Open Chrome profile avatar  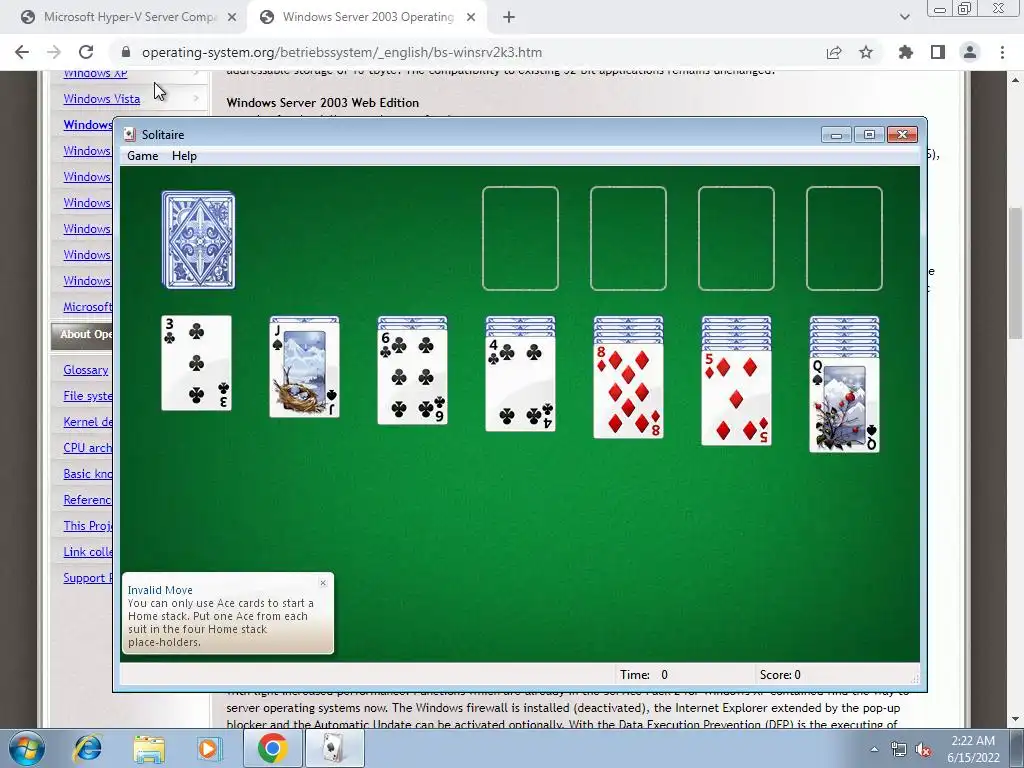pos(970,52)
